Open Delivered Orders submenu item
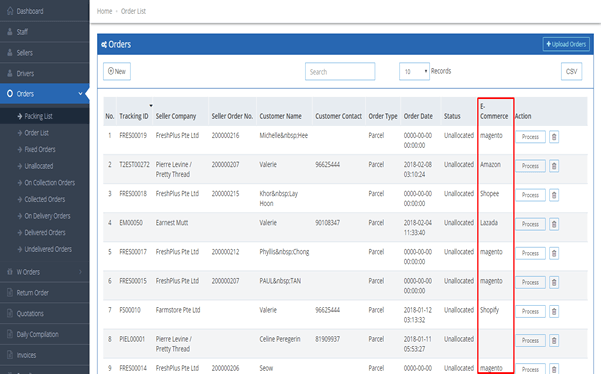 [45, 233]
